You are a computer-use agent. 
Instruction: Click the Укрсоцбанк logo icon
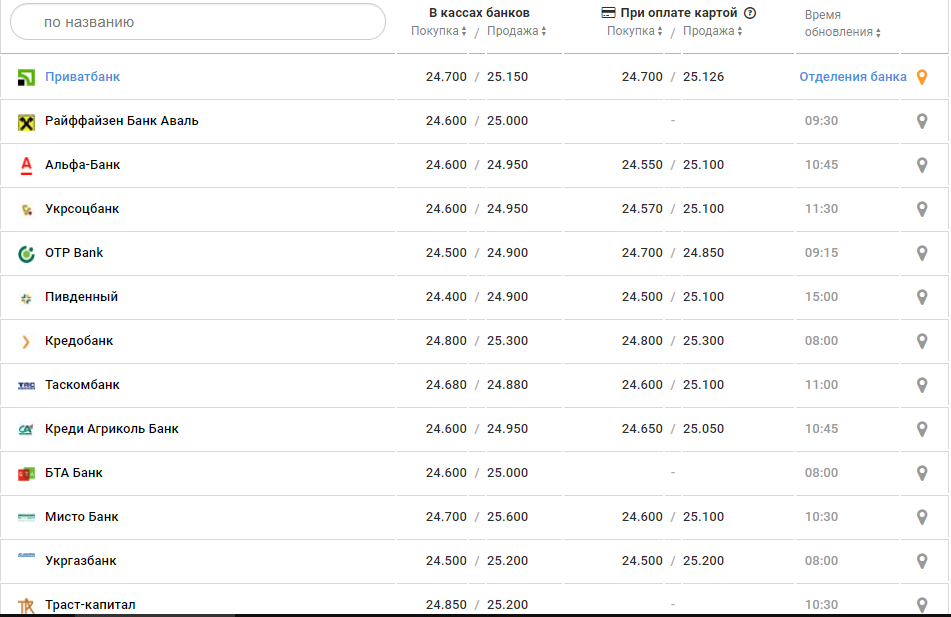tap(26, 210)
